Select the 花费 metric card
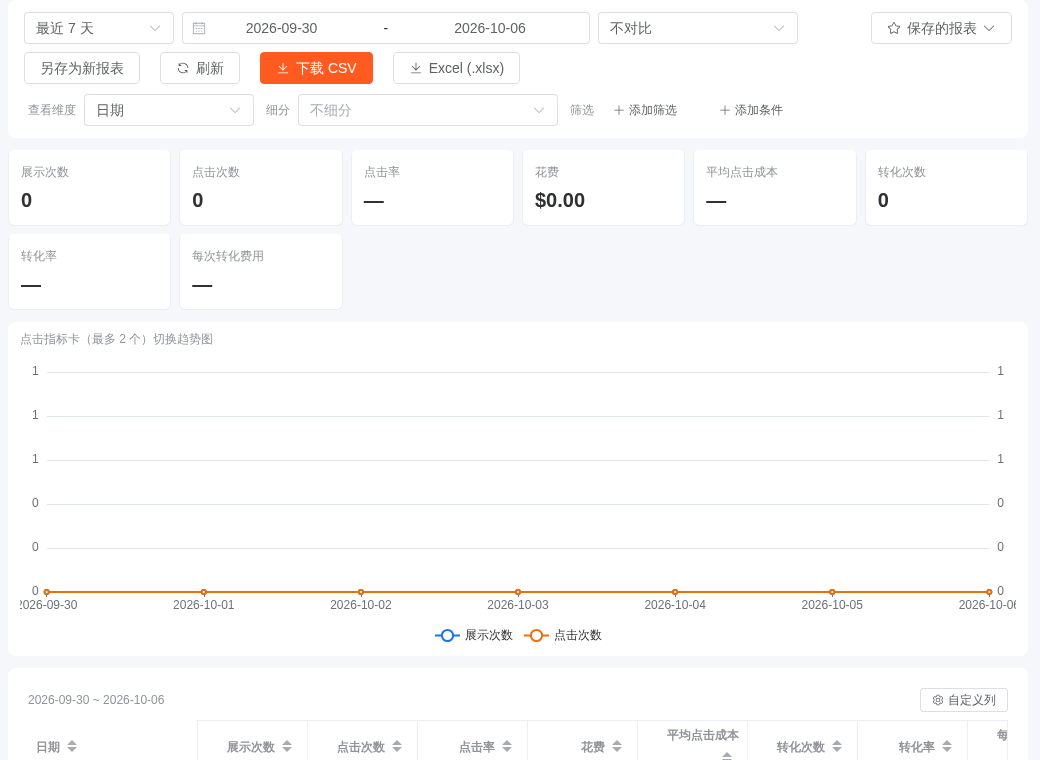 pyautogui.click(x=604, y=188)
